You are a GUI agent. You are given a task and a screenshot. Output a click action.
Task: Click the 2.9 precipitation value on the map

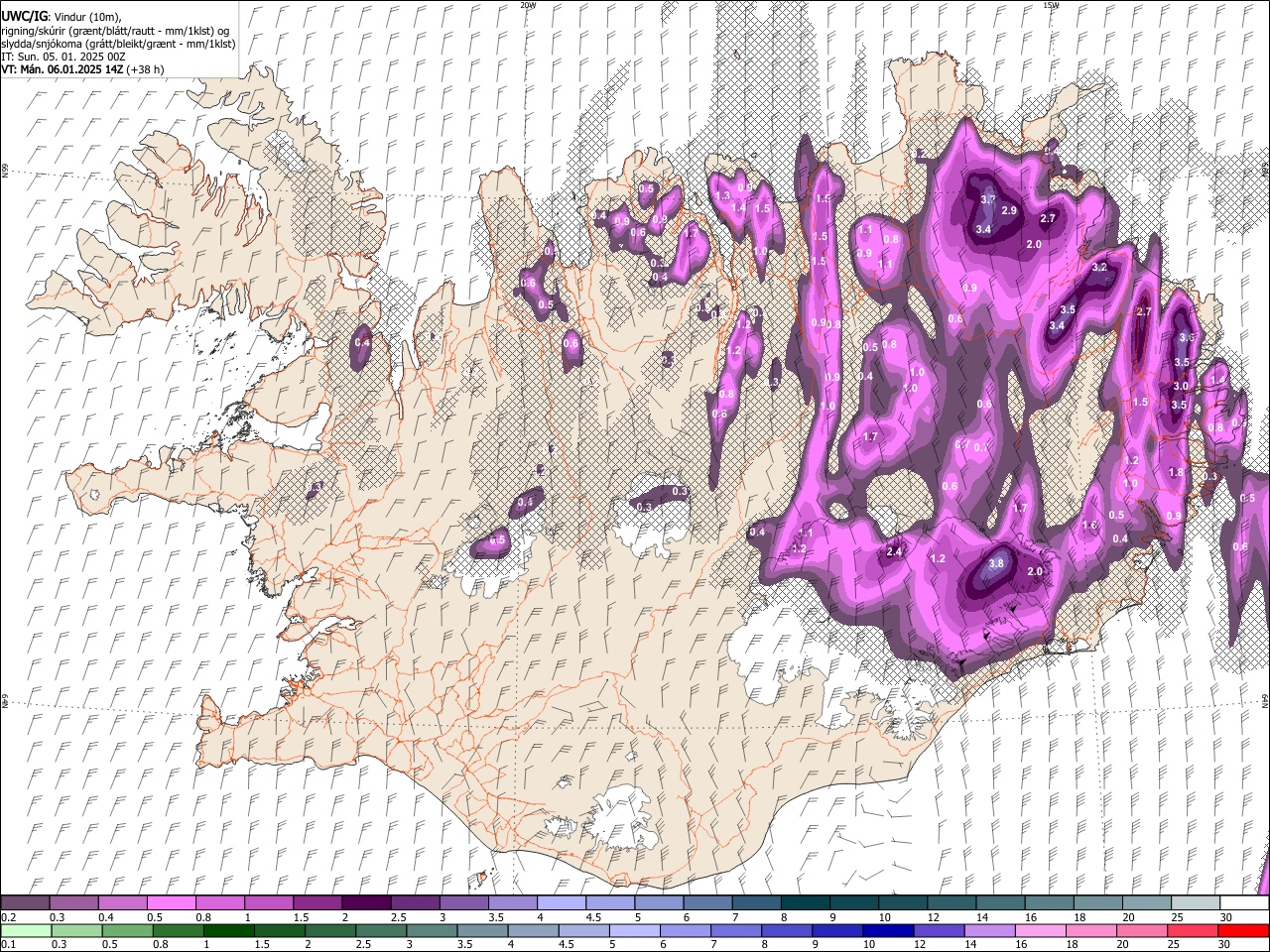click(x=1009, y=211)
